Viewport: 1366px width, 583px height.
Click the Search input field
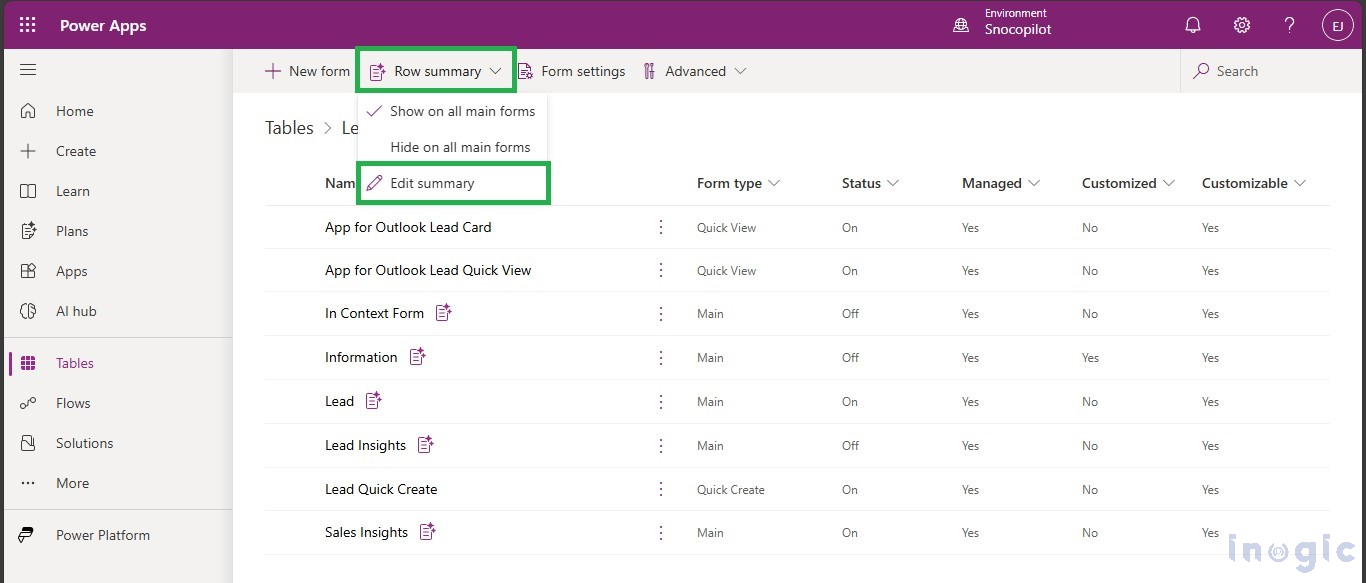point(1273,71)
